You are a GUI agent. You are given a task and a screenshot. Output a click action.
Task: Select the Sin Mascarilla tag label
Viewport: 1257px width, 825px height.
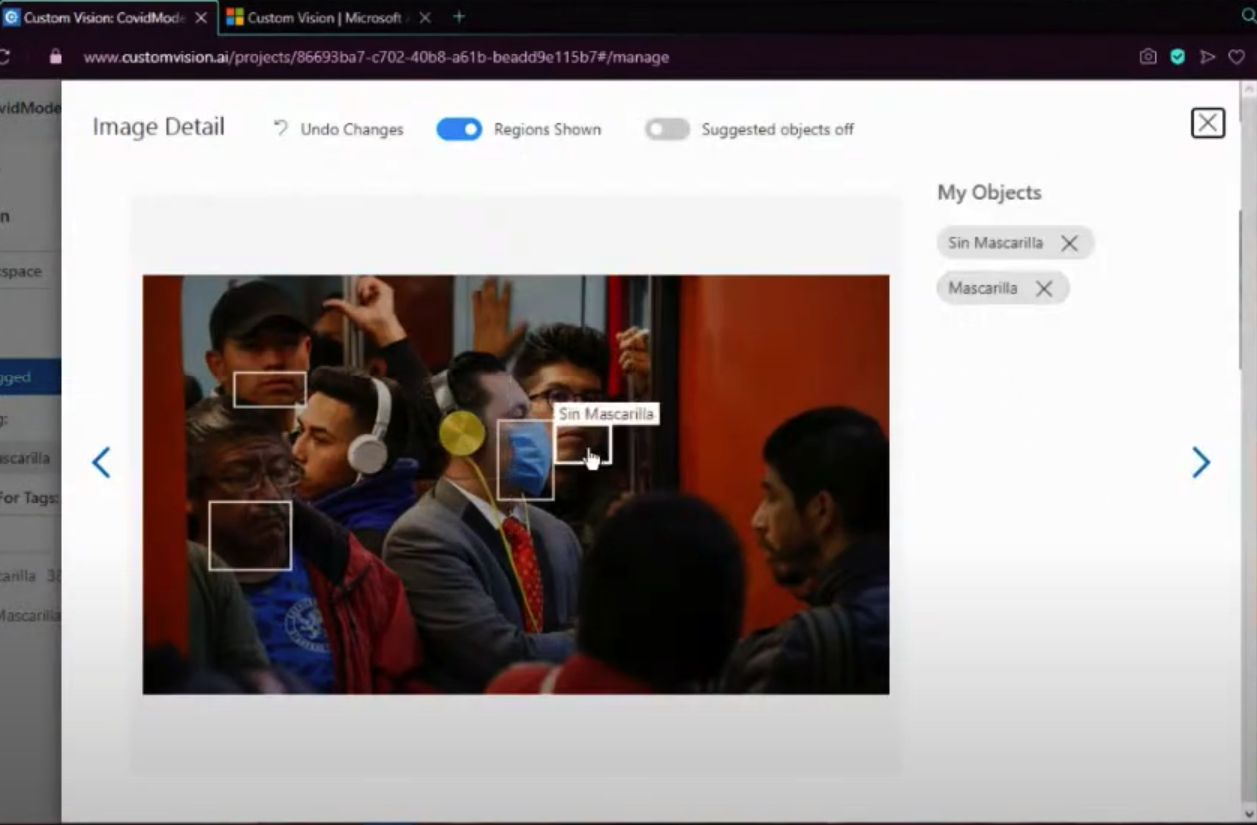click(x=995, y=243)
